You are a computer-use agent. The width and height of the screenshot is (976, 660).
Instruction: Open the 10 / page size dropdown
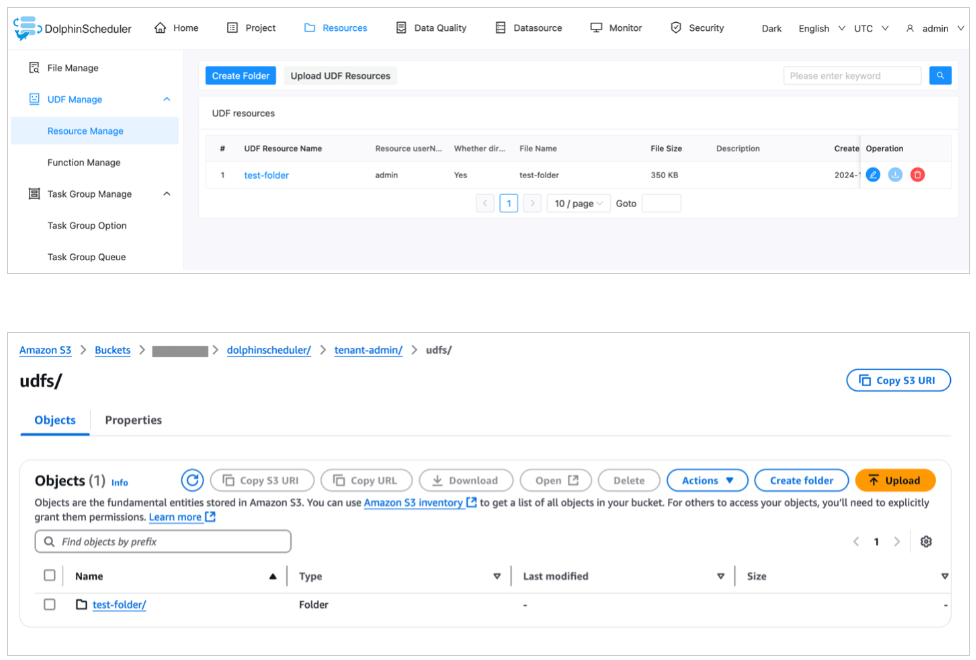coord(579,203)
